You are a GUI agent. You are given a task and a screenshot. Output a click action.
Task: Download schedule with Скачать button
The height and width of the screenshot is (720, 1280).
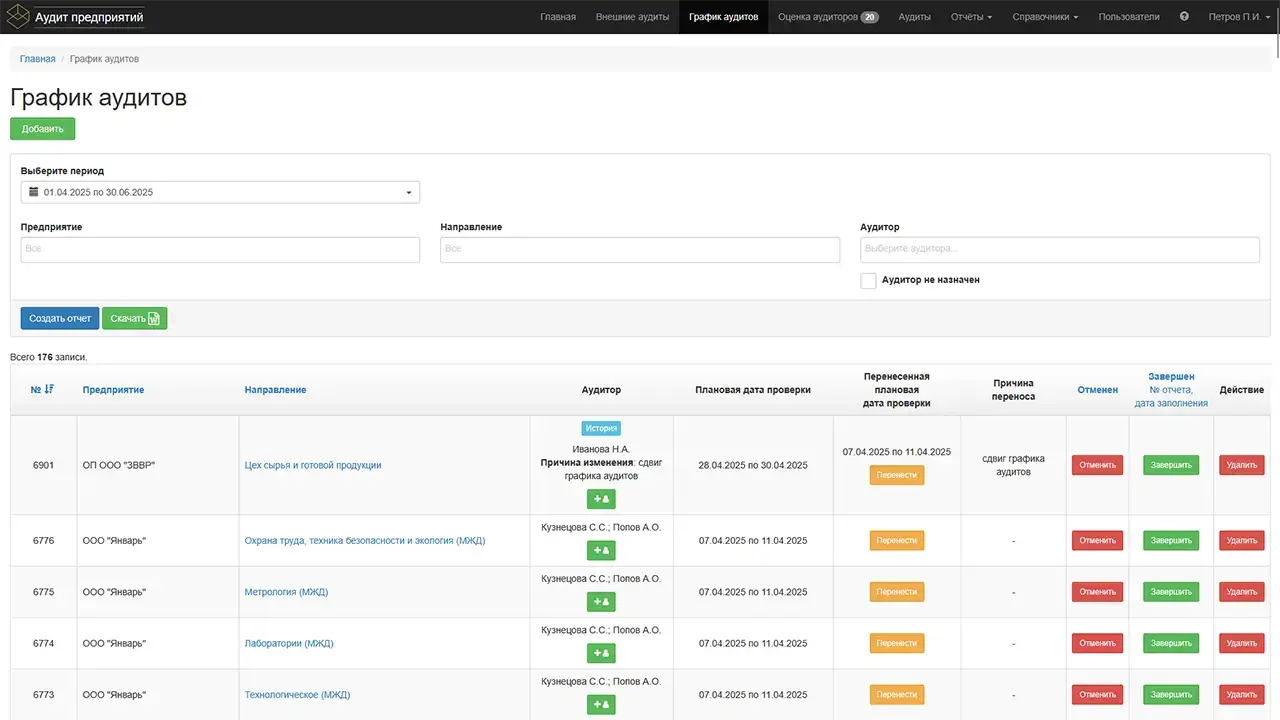coord(135,318)
